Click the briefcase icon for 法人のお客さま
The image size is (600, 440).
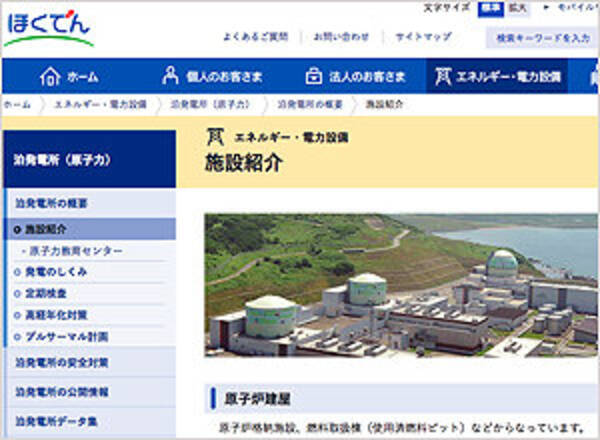tap(313, 76)
